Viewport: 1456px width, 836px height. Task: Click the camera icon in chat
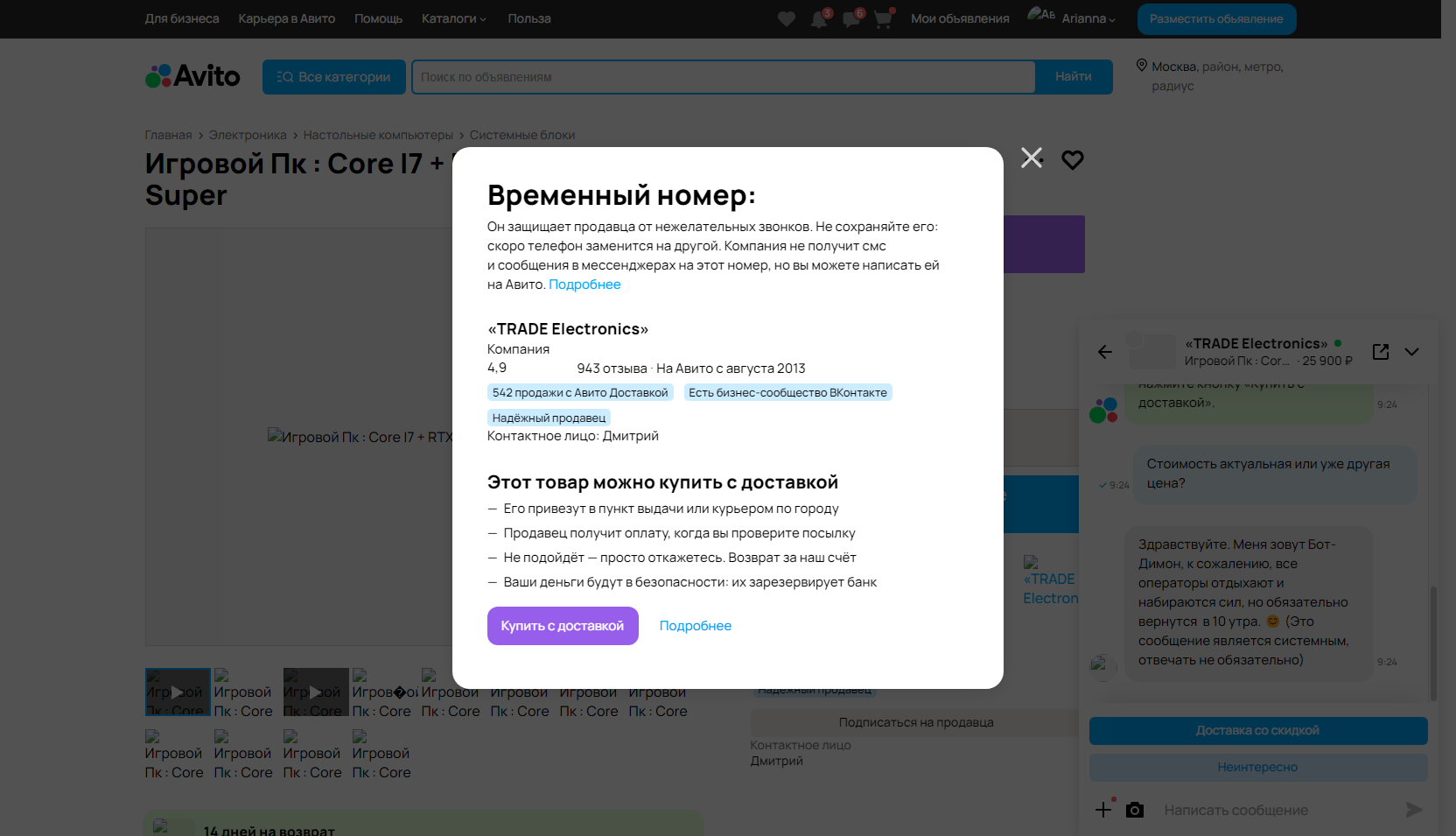point(1135,810)
